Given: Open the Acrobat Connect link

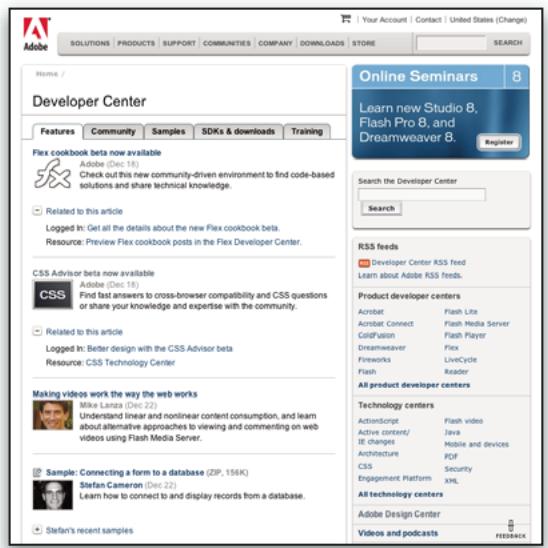Looking at the screenshot, I should pos(386,324).
